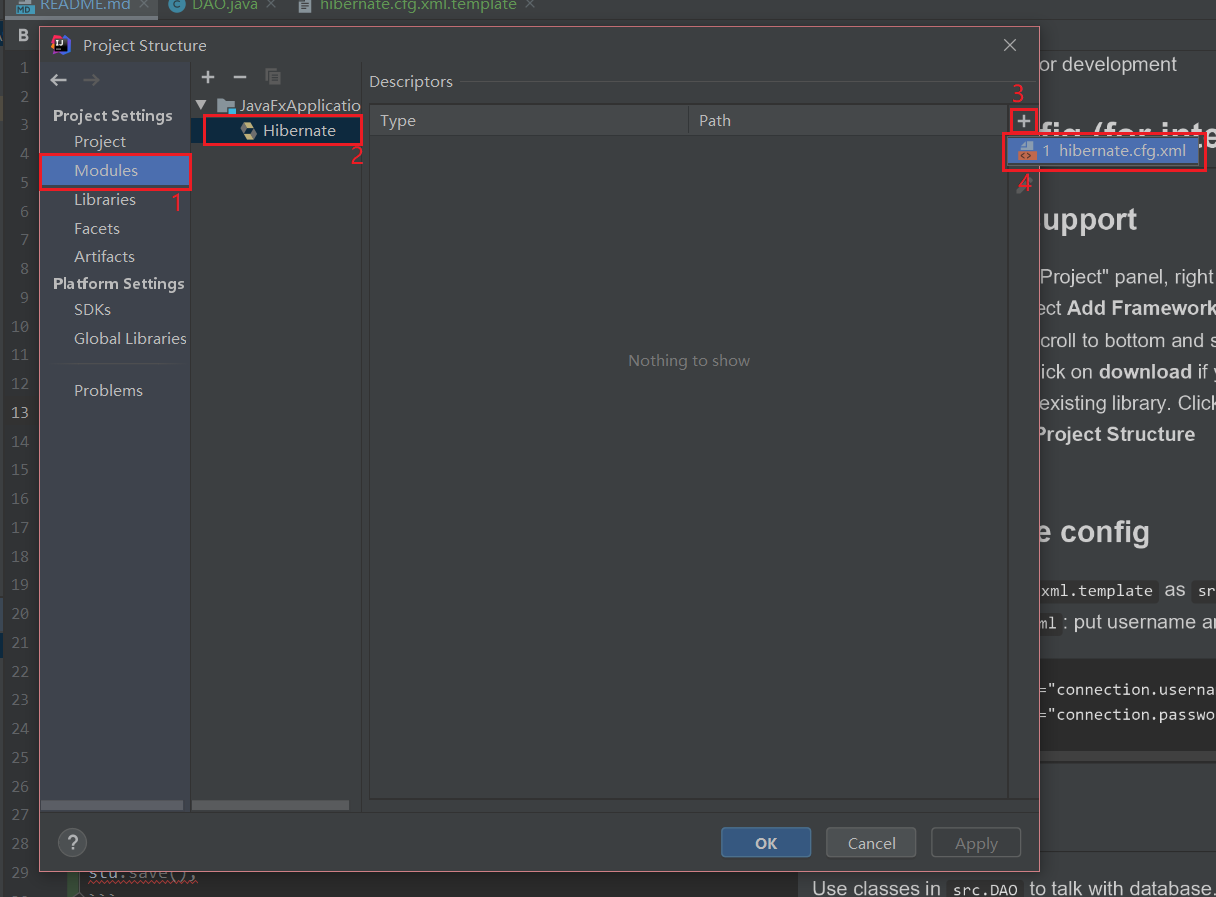The height and width of the screenshot is (897, 1216).
Task: Open the SDKs platform settings
Action: 92,310
